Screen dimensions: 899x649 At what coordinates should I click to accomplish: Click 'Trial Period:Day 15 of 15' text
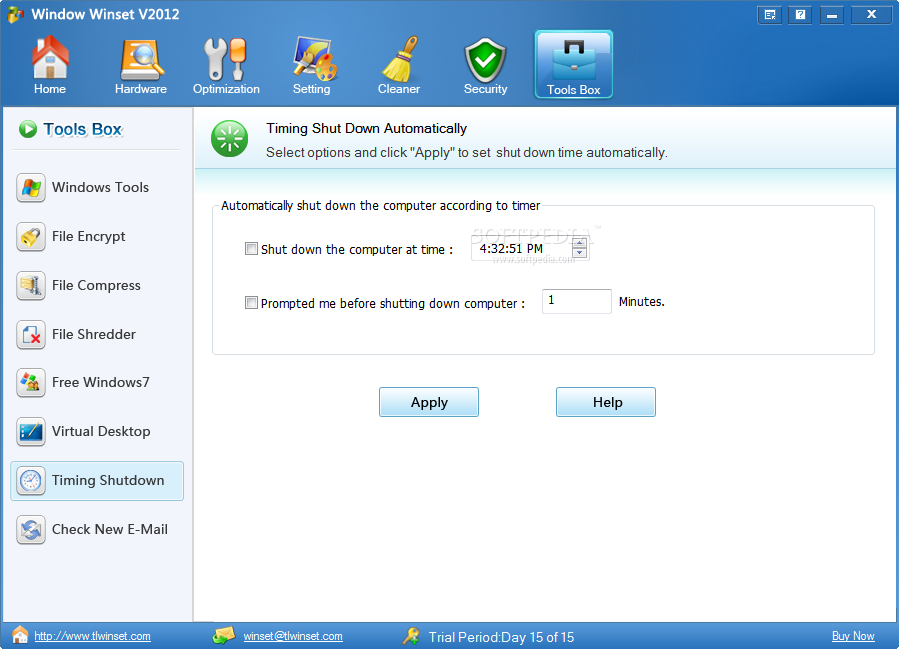tap(501, 637)
